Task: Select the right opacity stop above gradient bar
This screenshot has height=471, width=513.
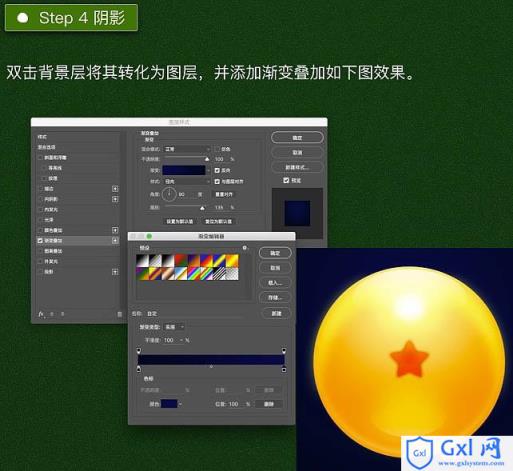Action: (x=284, y=351)
